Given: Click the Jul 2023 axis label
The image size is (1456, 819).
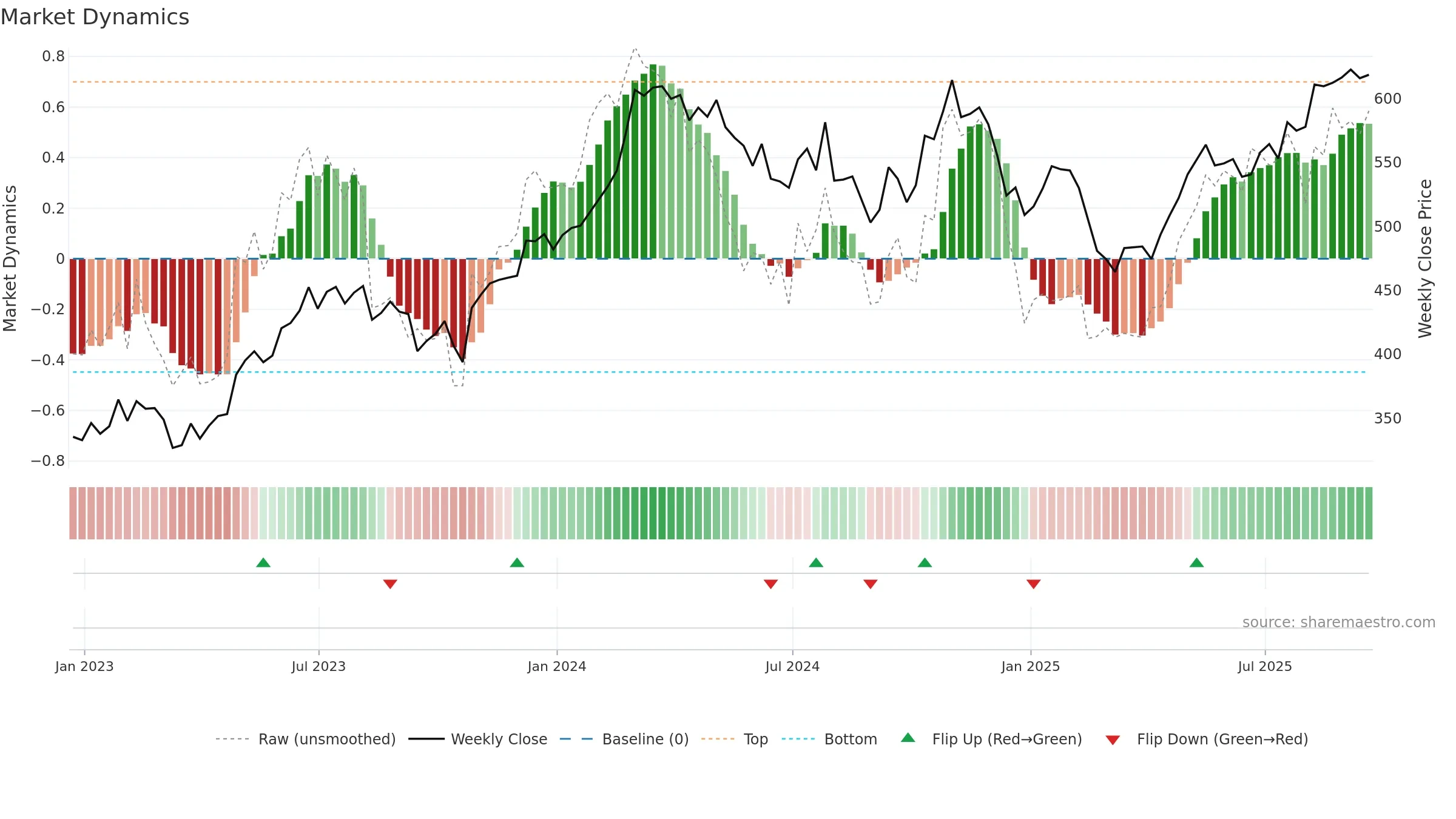Looking at the screenshot, I should (x=318, y=666).
